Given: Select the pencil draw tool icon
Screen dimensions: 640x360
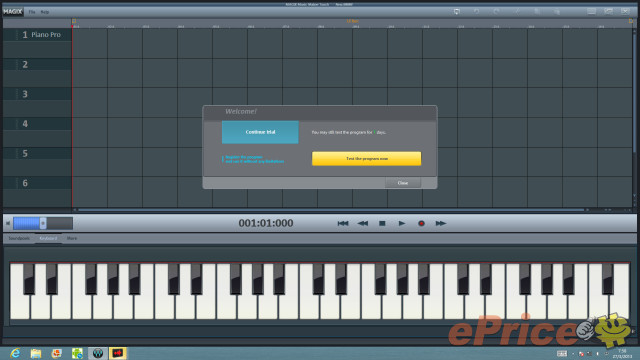Looking at the screenshot, I should (x=517, y=11).
